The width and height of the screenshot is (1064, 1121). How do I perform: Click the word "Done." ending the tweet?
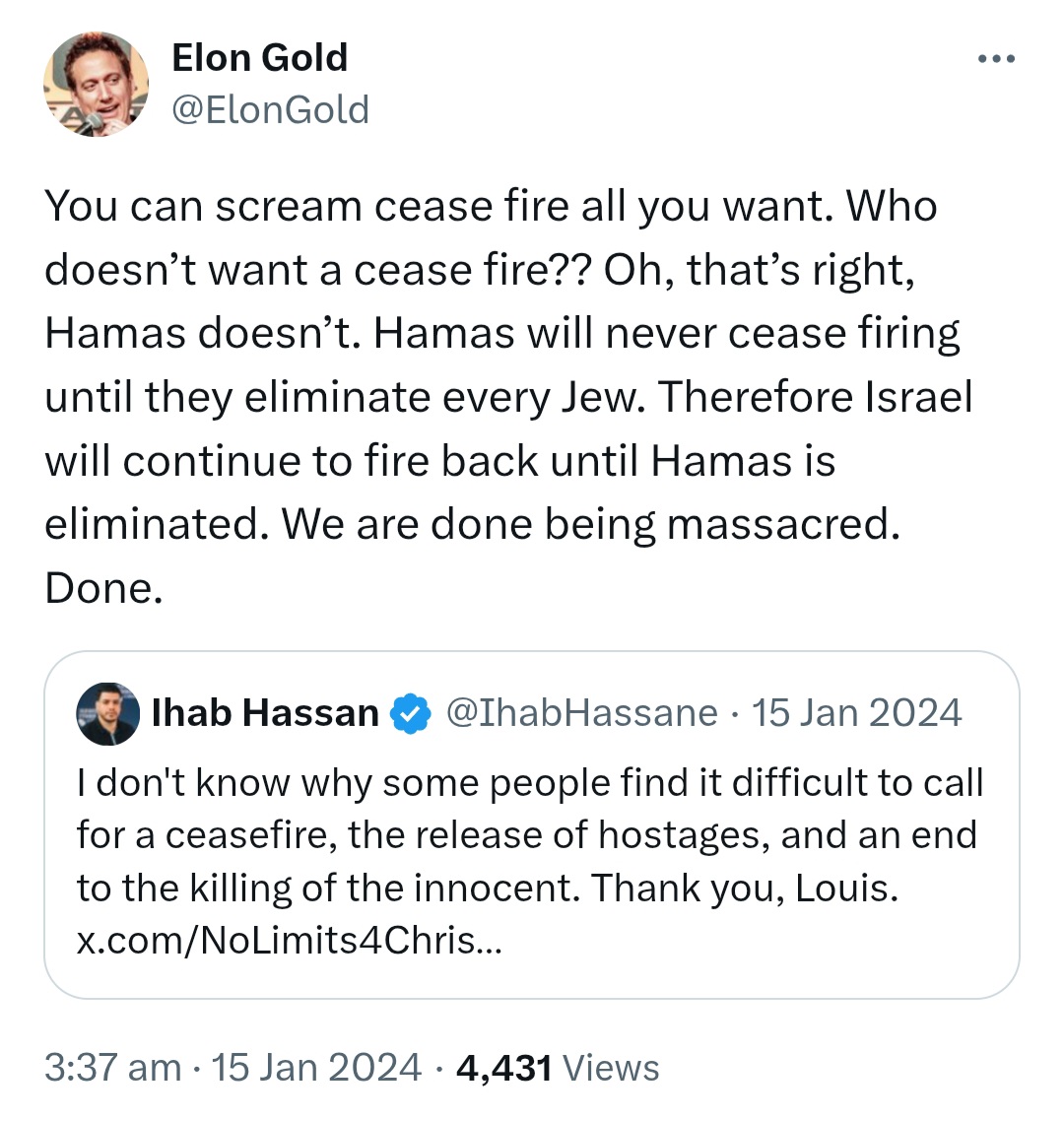(103, 588)
